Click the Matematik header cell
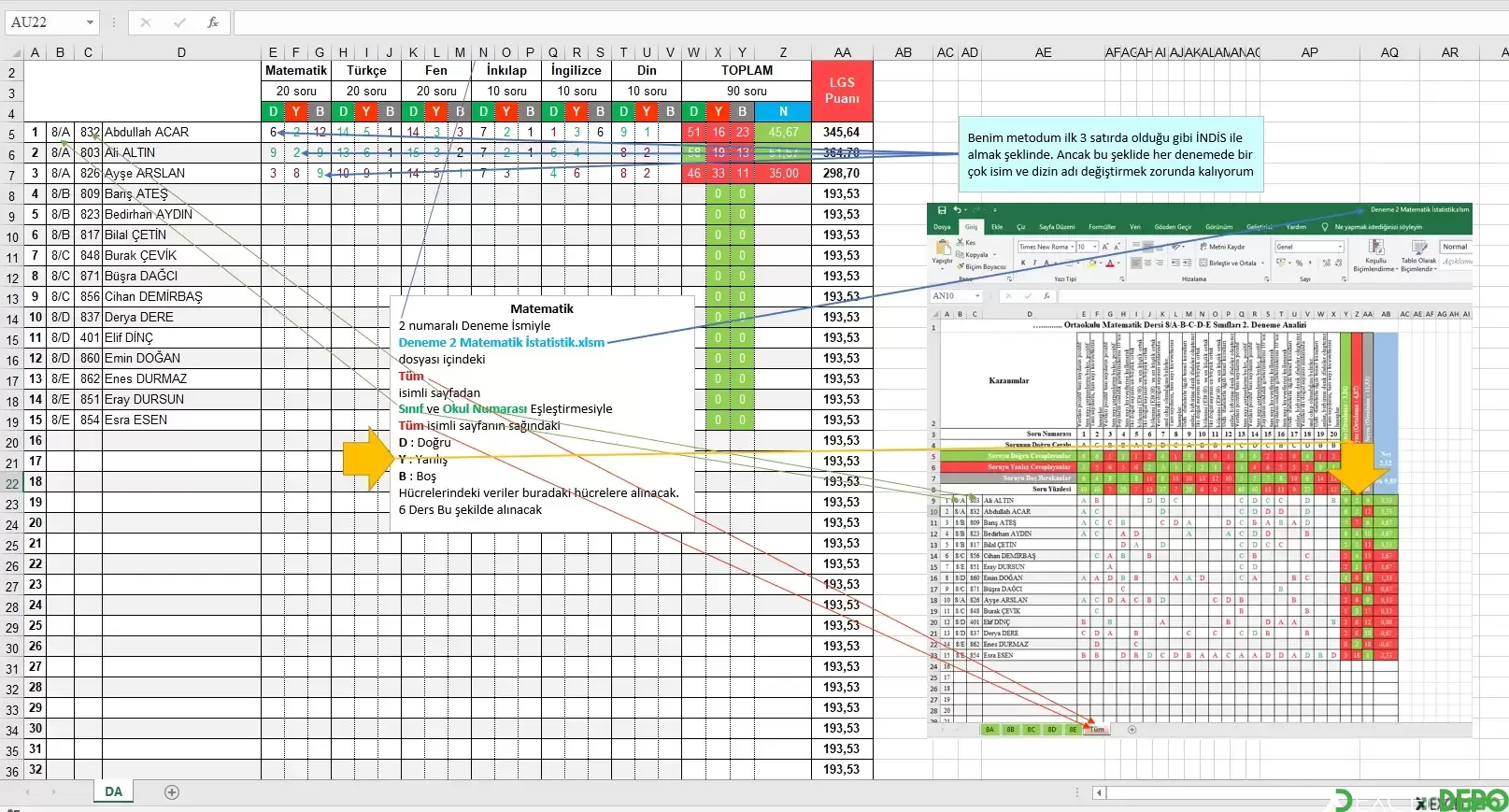 pos(296,71)
